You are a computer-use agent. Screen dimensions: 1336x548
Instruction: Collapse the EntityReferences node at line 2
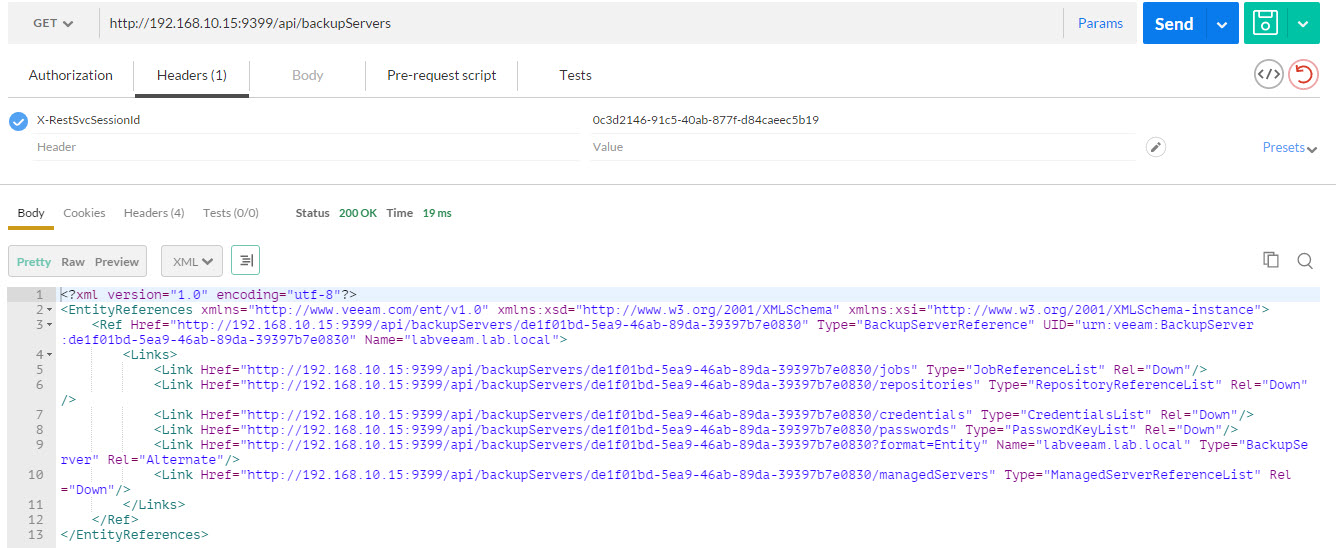pyautogui.click(x=49, y=310)
